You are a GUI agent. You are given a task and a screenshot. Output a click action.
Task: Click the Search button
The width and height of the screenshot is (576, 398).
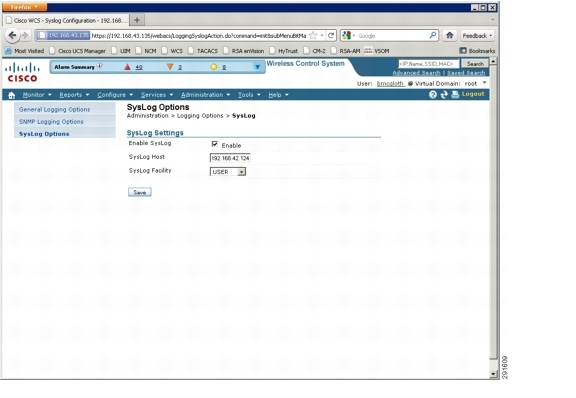(x=475, y=64)
